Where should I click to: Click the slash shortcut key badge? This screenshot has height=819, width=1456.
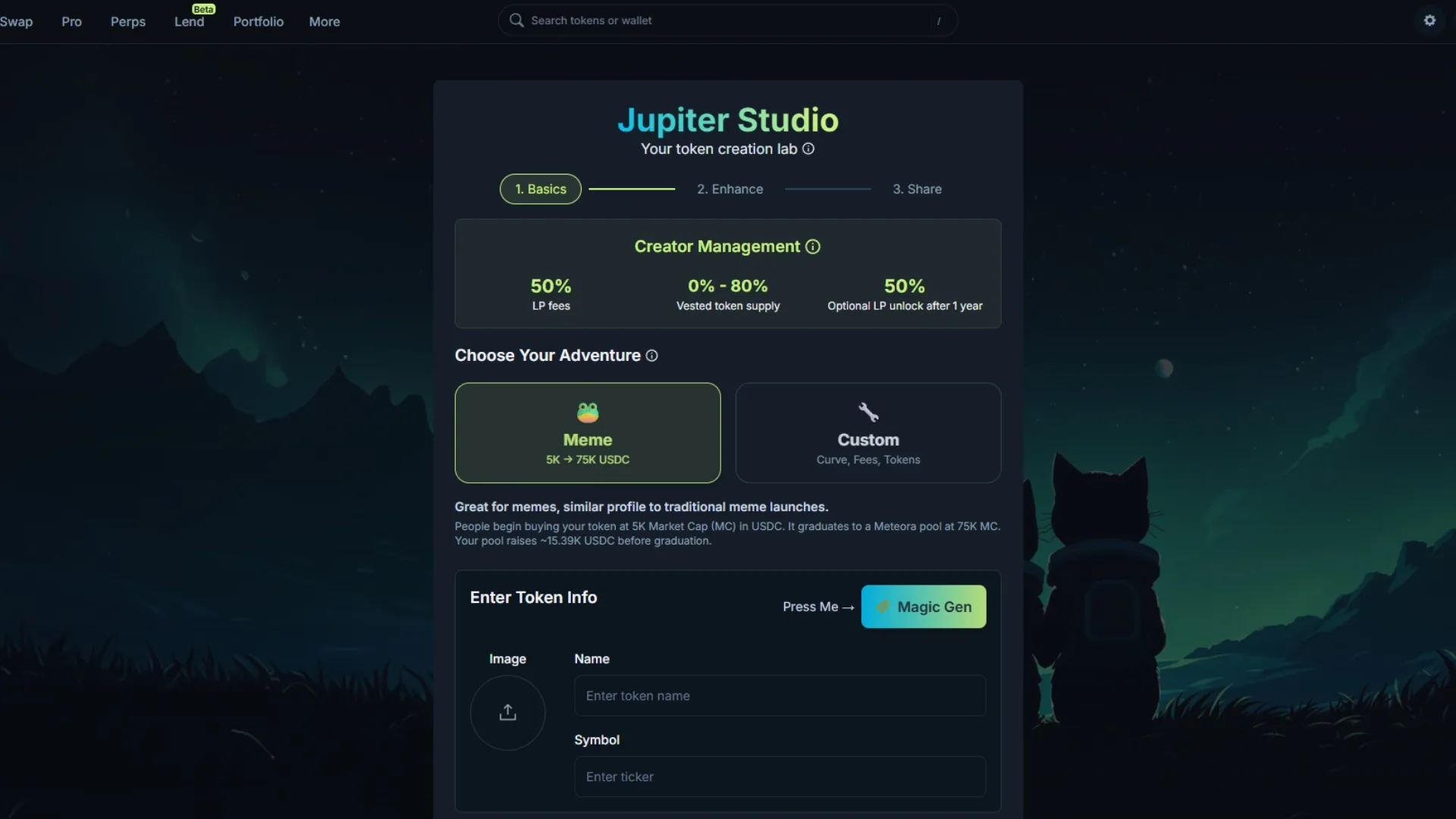pyautogui.click(x=939, y=21)
